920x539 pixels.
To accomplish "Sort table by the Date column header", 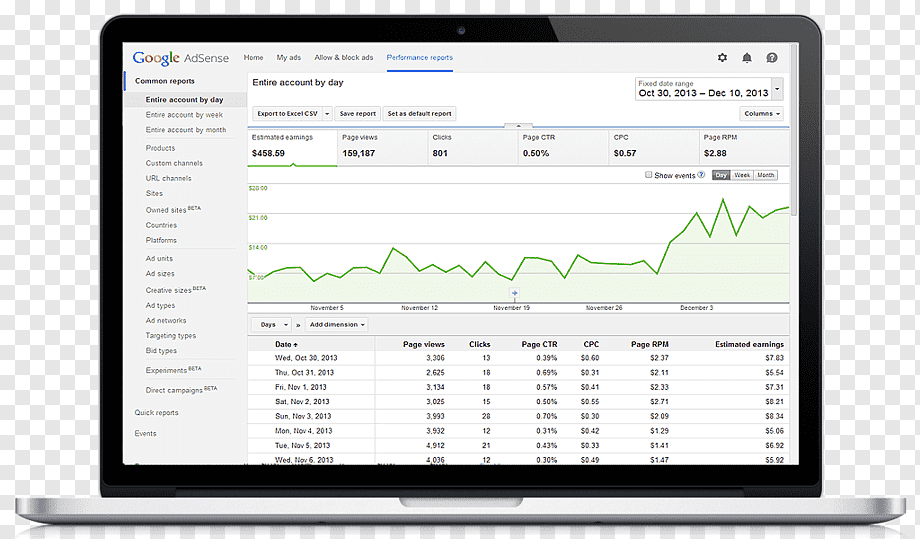I will tap(286, 344).
